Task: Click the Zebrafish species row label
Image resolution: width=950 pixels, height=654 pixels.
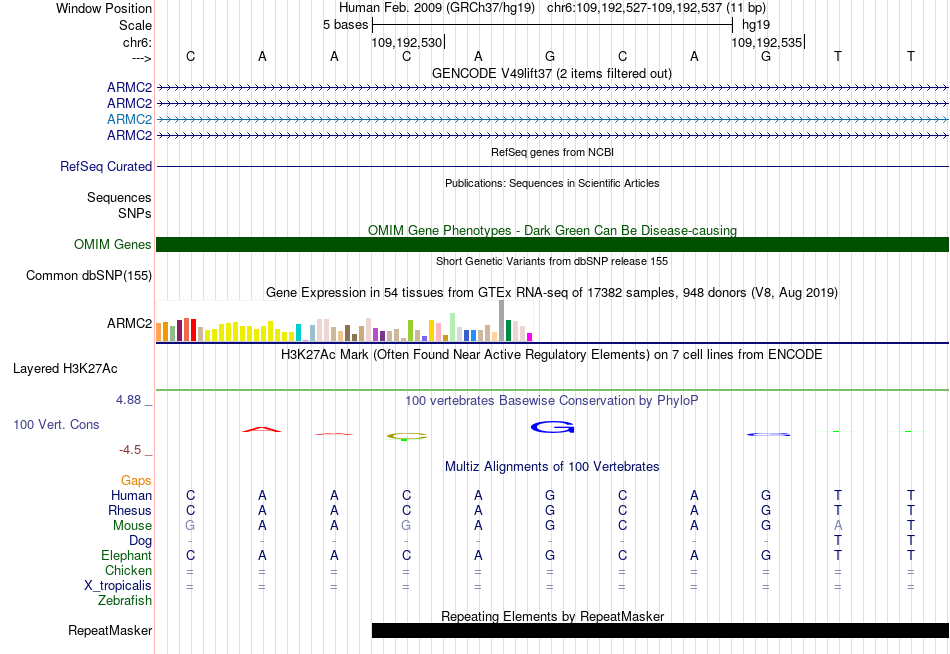Action: [x=125, y=601]
